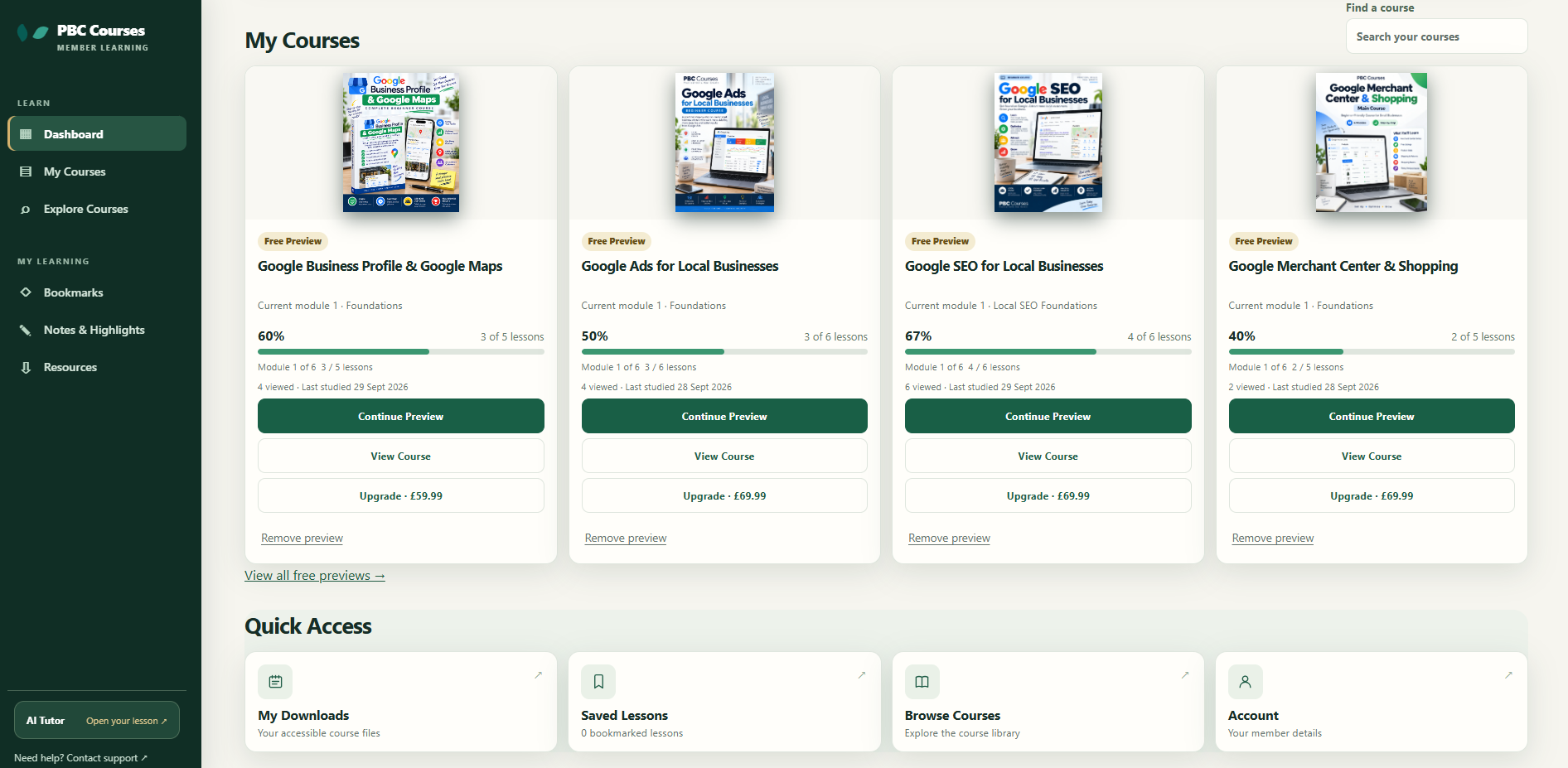Click the Explore Courses magnifier icon
The height and width of the screenshot is (768, 1568).
pos(26,209)
